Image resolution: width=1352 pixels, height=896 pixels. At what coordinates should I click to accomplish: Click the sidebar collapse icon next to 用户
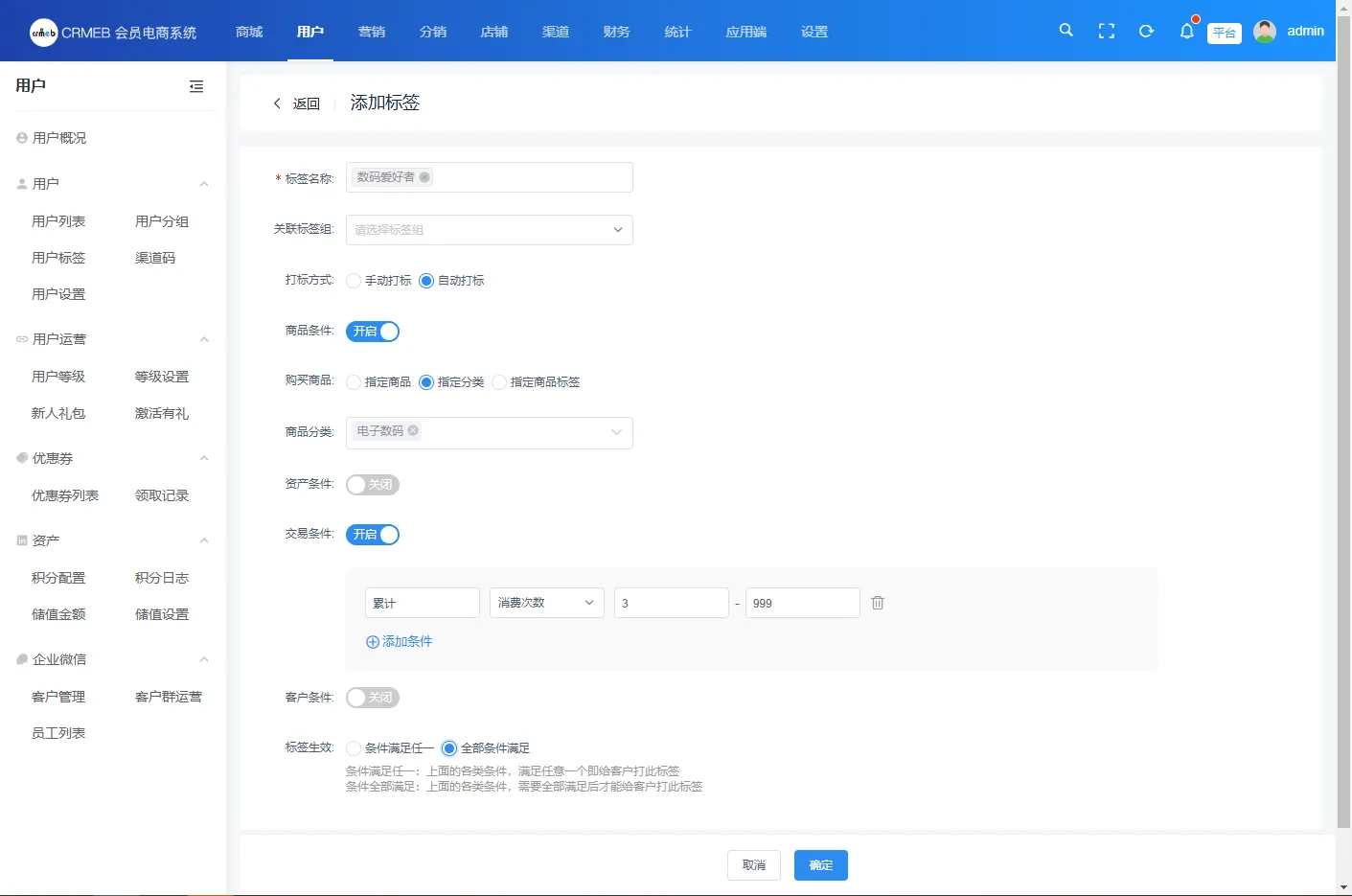point(196,86)
